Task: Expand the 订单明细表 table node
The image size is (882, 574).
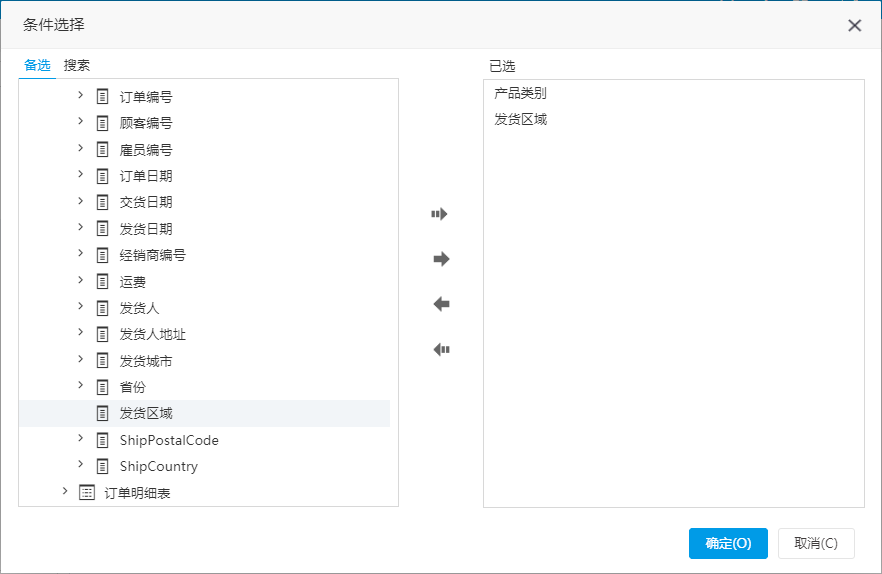Action: [x=65, y=491]
